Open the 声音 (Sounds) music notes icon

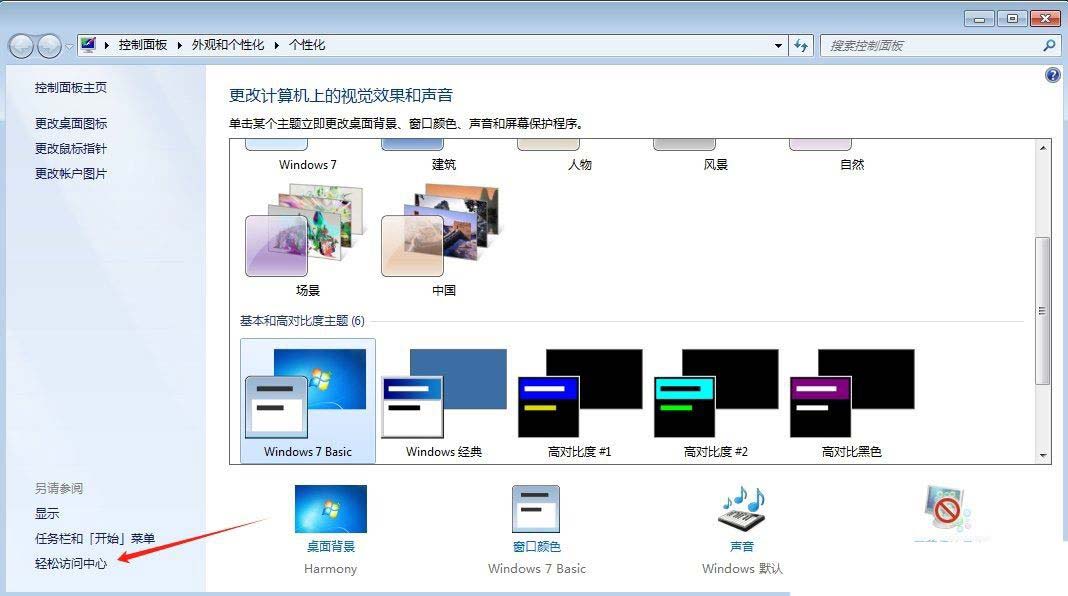tap(741, 510)
